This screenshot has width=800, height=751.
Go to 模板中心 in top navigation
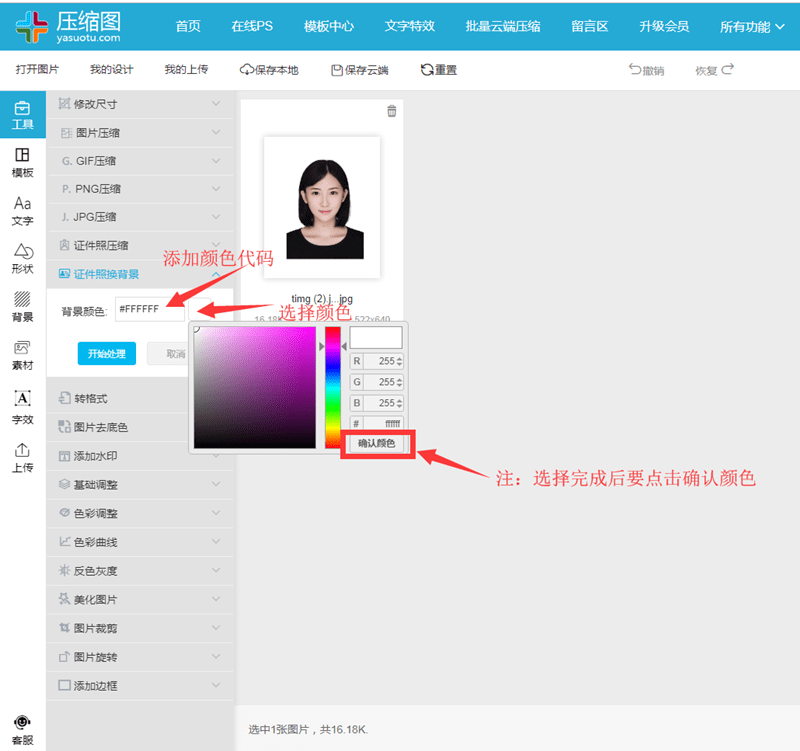click(328, 26)
